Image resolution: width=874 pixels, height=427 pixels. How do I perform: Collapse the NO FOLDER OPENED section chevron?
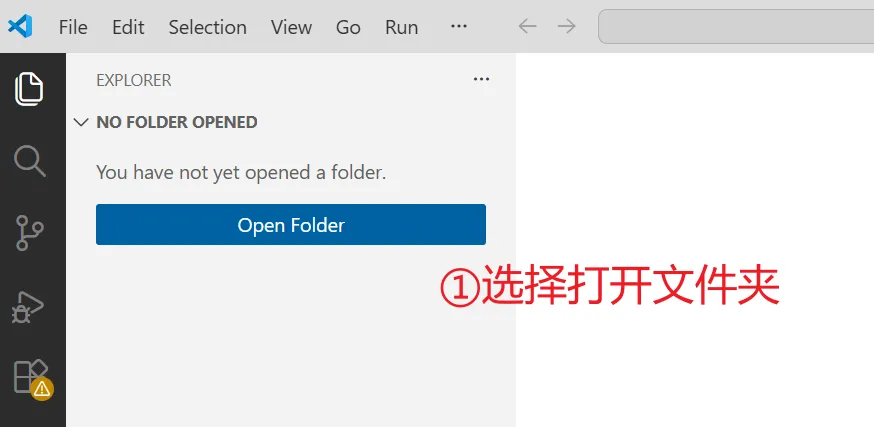(81, 122)
